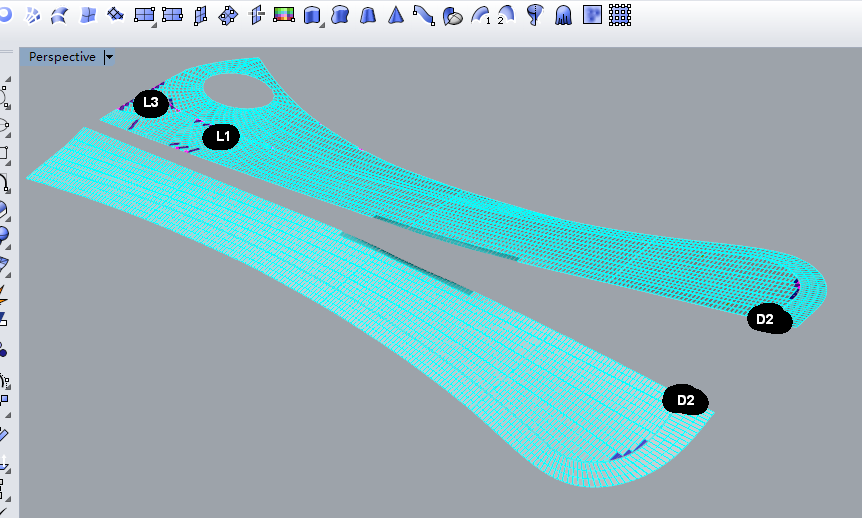Select the Loft surface tool icon

[x=341, y=15]
